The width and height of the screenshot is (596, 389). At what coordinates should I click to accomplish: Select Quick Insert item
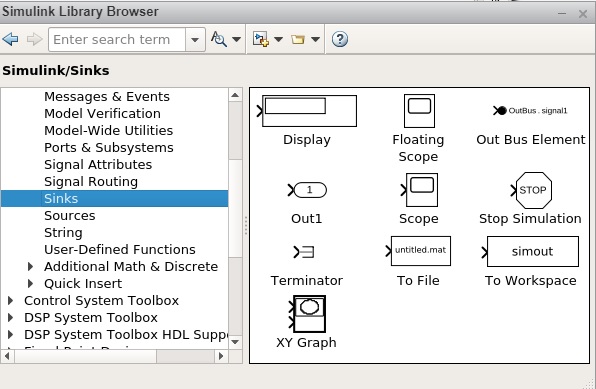tap(83, 284)
